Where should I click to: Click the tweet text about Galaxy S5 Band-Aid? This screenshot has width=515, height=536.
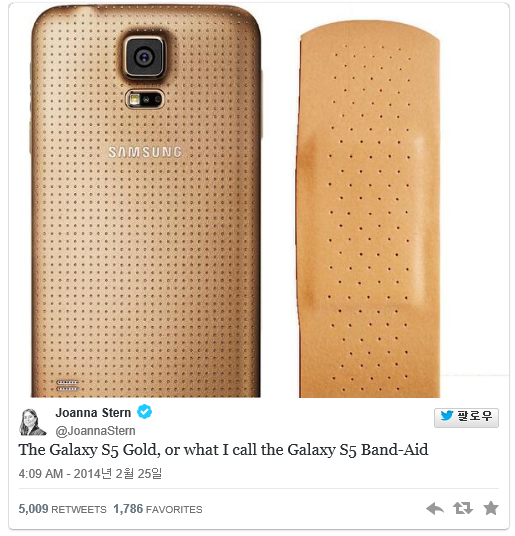coord(223,450)
